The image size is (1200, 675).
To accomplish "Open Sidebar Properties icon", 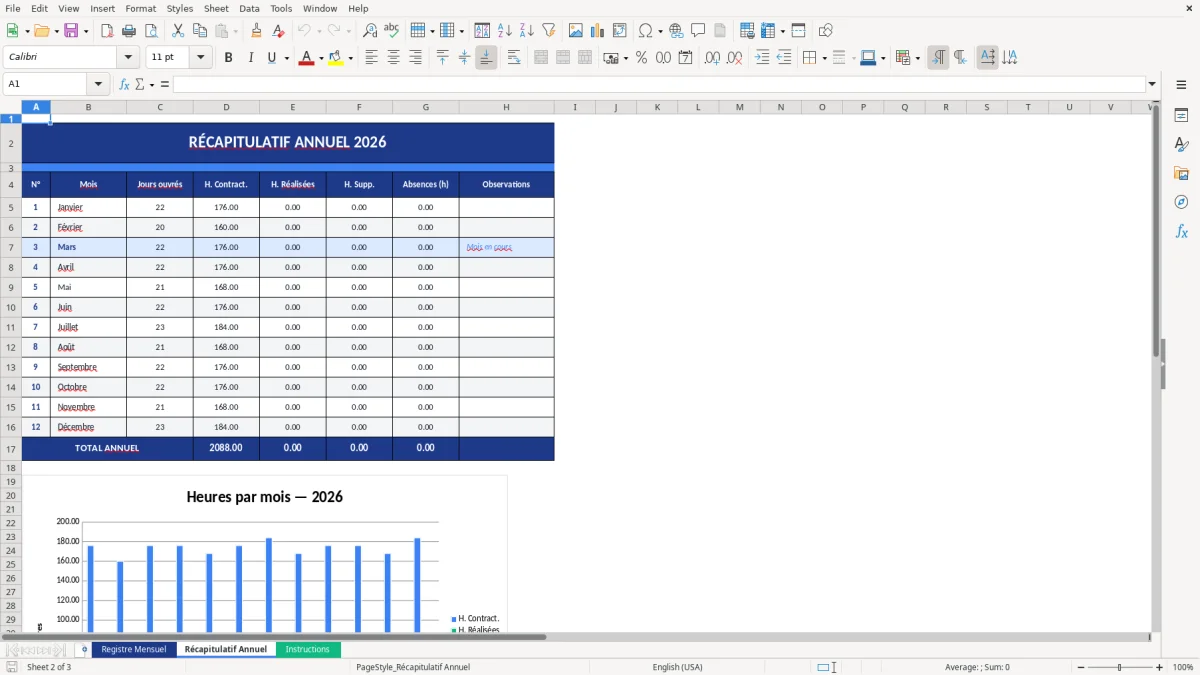I will tap(1181, 115).
